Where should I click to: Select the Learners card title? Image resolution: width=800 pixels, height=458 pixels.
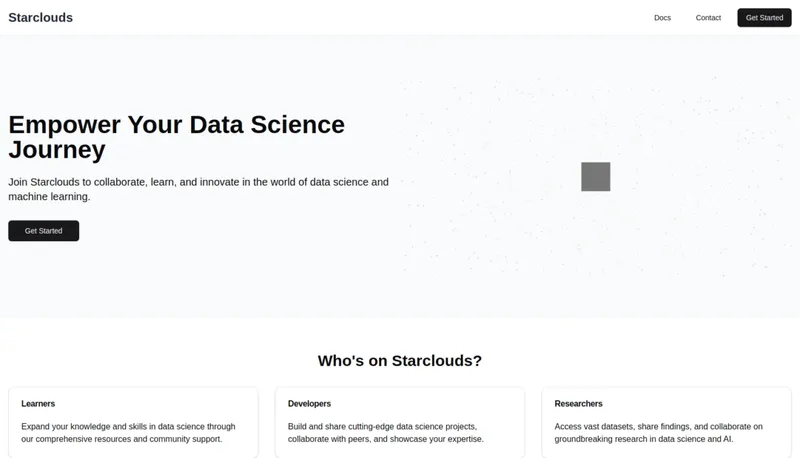[38, 404]
